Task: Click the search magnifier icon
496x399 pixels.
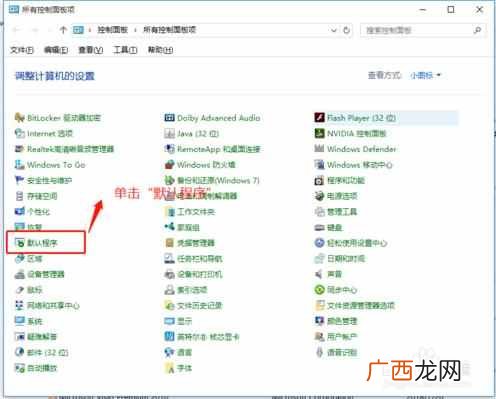Action: tap(477, 30)
